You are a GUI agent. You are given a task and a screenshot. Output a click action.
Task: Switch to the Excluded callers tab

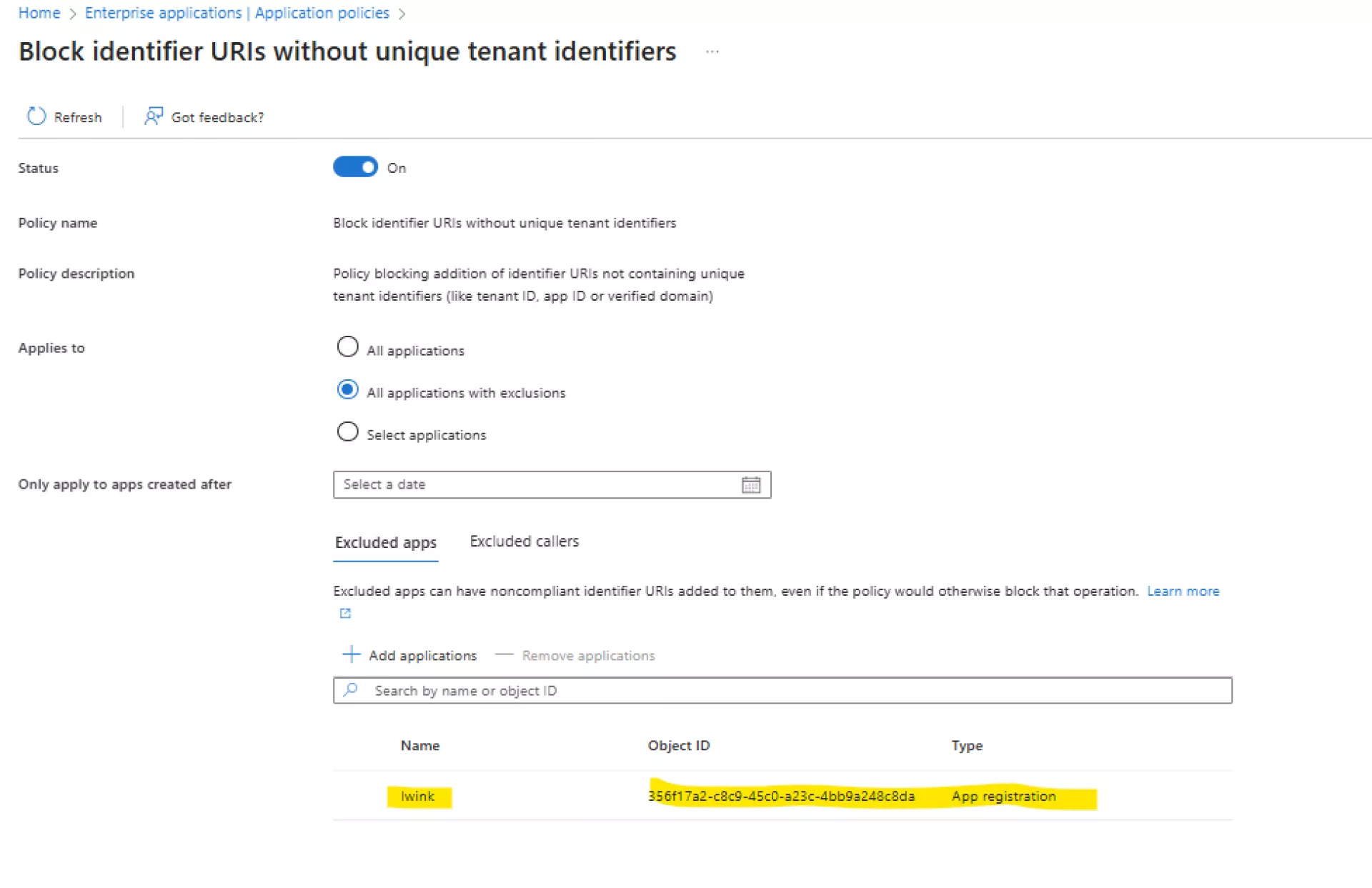[x=524, y=542]
